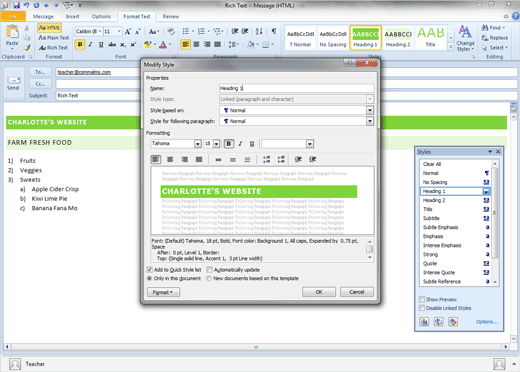Toggle Bold in the ribbon Font group

pyautogui.click(x=80, y=45)
